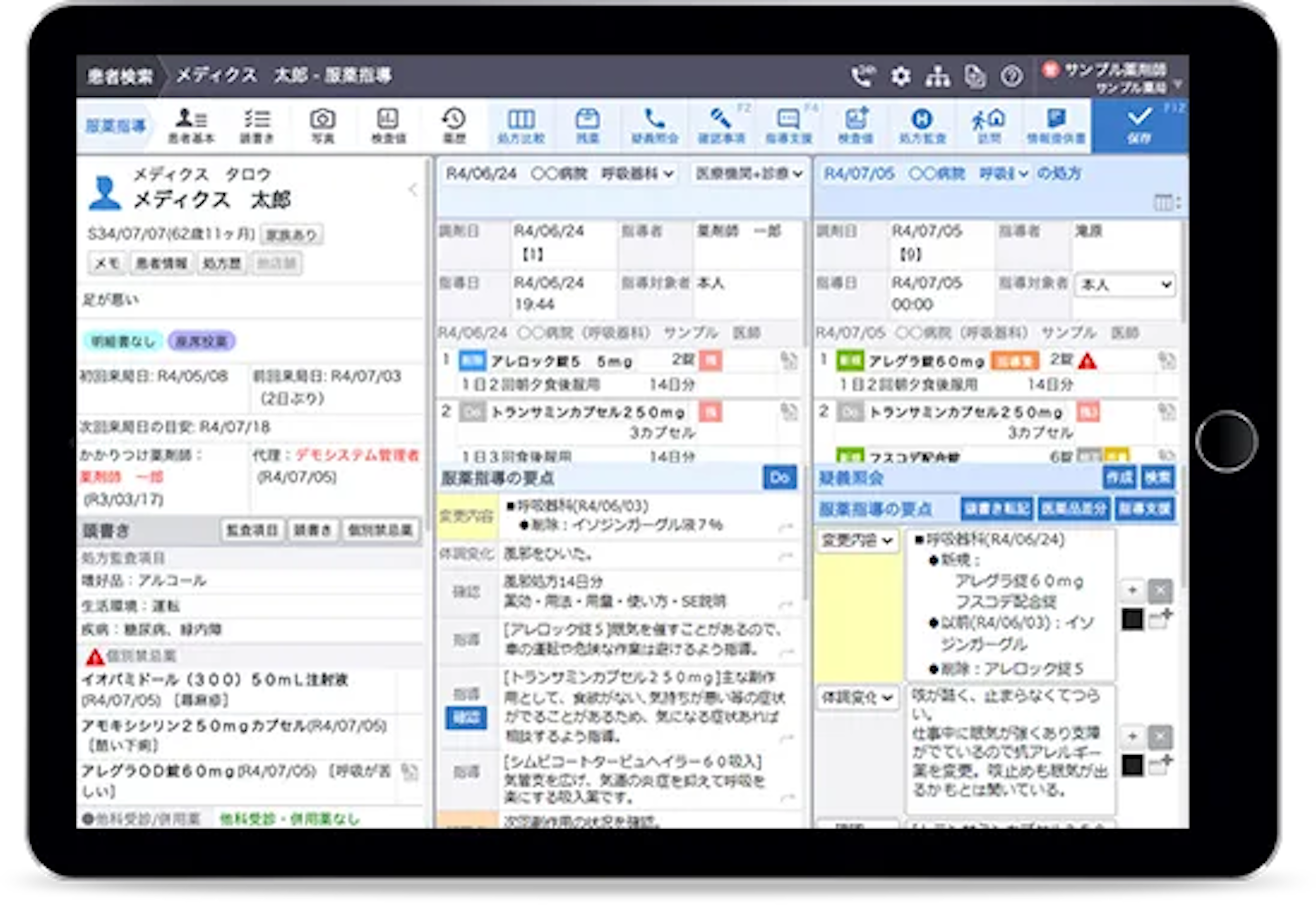Click the 疑義照会 phone icon in toolbar
Viewport: 1316px width, 905px height.
coord(655,125)
